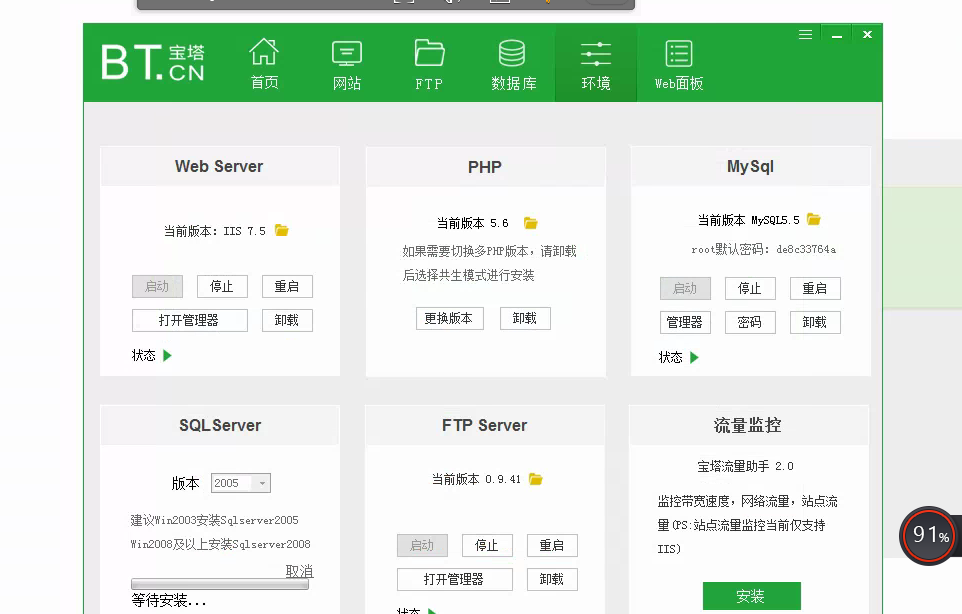Click the Web Server panel header
The height and width of the screenshot is (614, 962).
[x=220, y=166]
